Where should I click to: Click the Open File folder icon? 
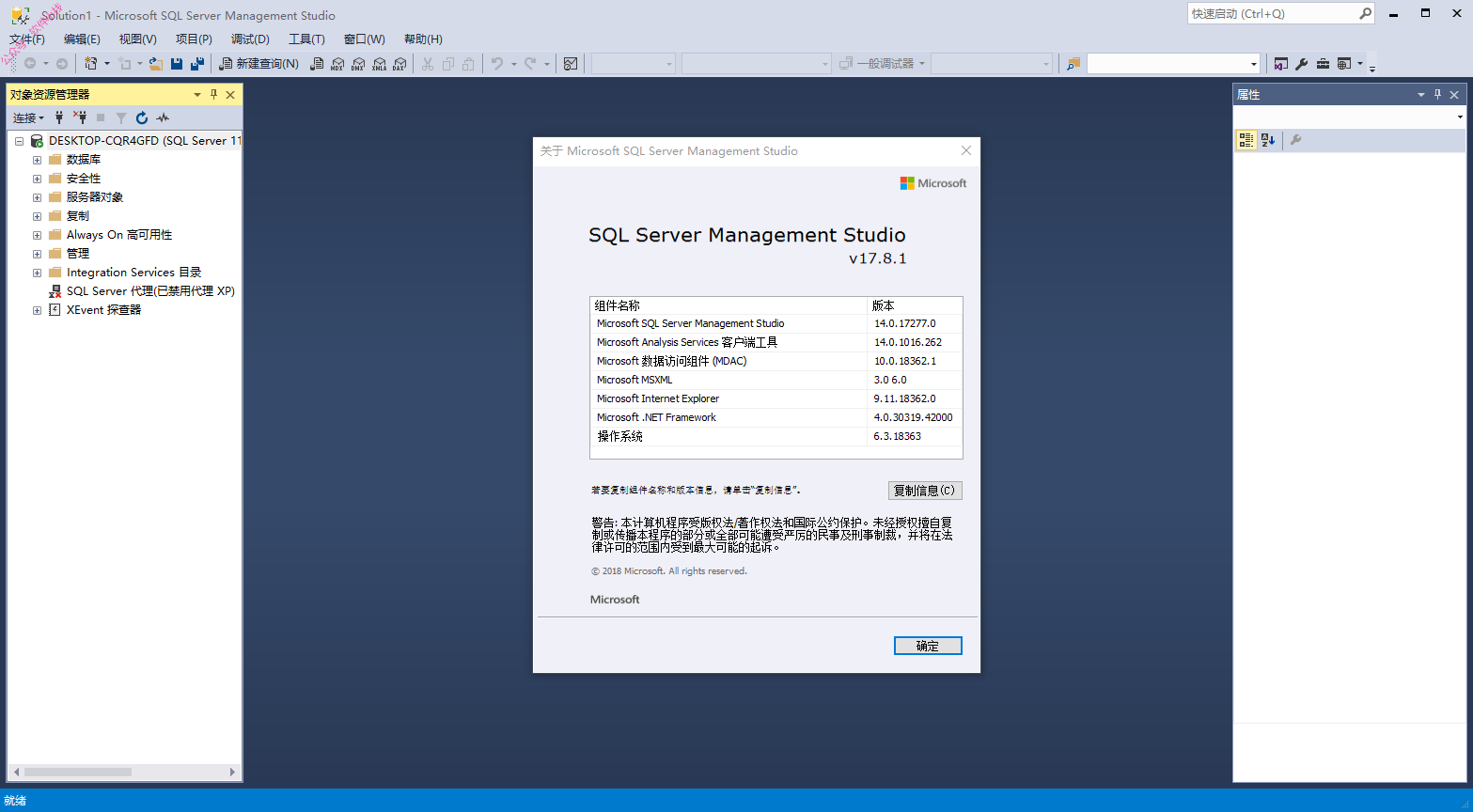(156, 64)
